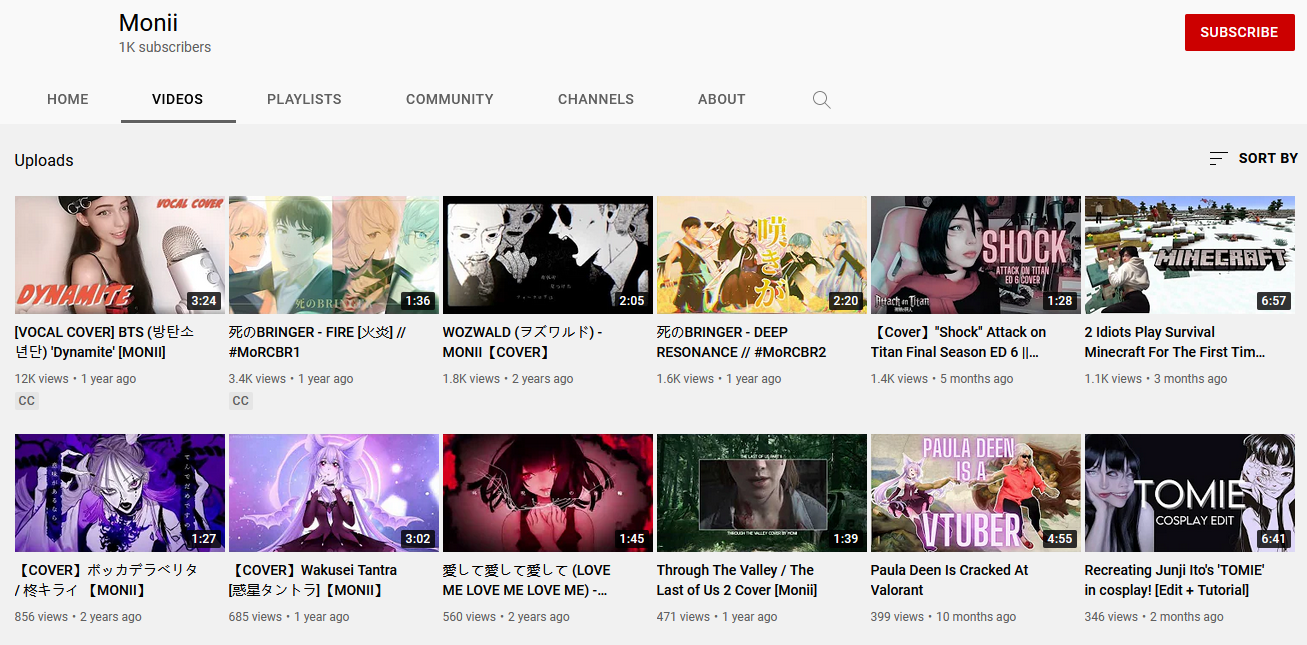Click the 'Through The Valley / The Last of Us 2' title
This screenshot has width=1307, height=645.
(x=737, y=580)
